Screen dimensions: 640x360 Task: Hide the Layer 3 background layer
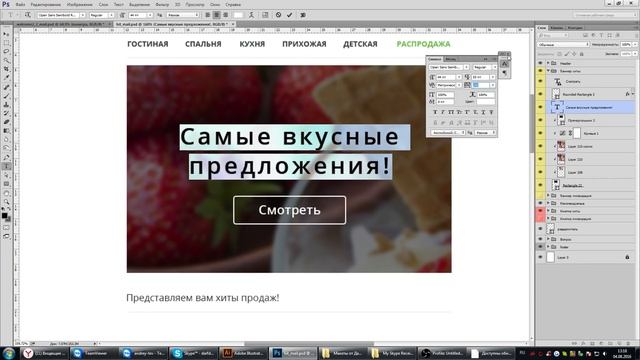tap(540, 258)
